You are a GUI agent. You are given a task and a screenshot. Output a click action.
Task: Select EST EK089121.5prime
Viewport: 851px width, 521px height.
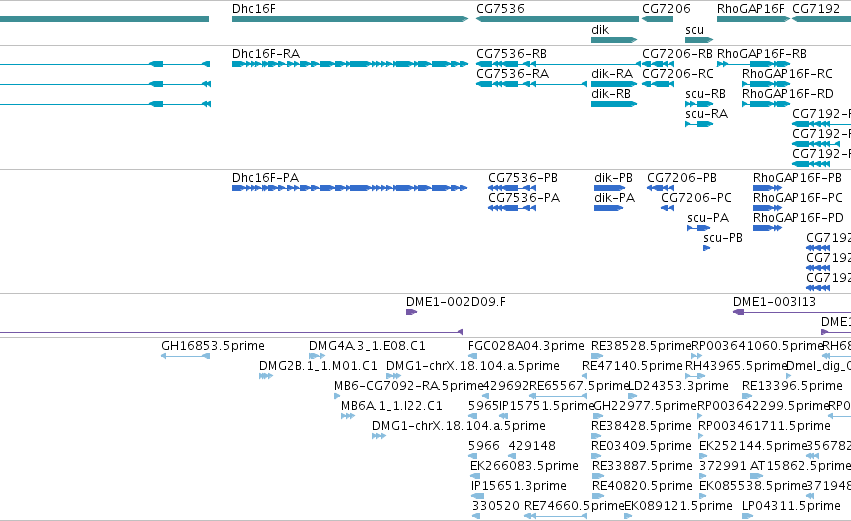coord(628,516)
